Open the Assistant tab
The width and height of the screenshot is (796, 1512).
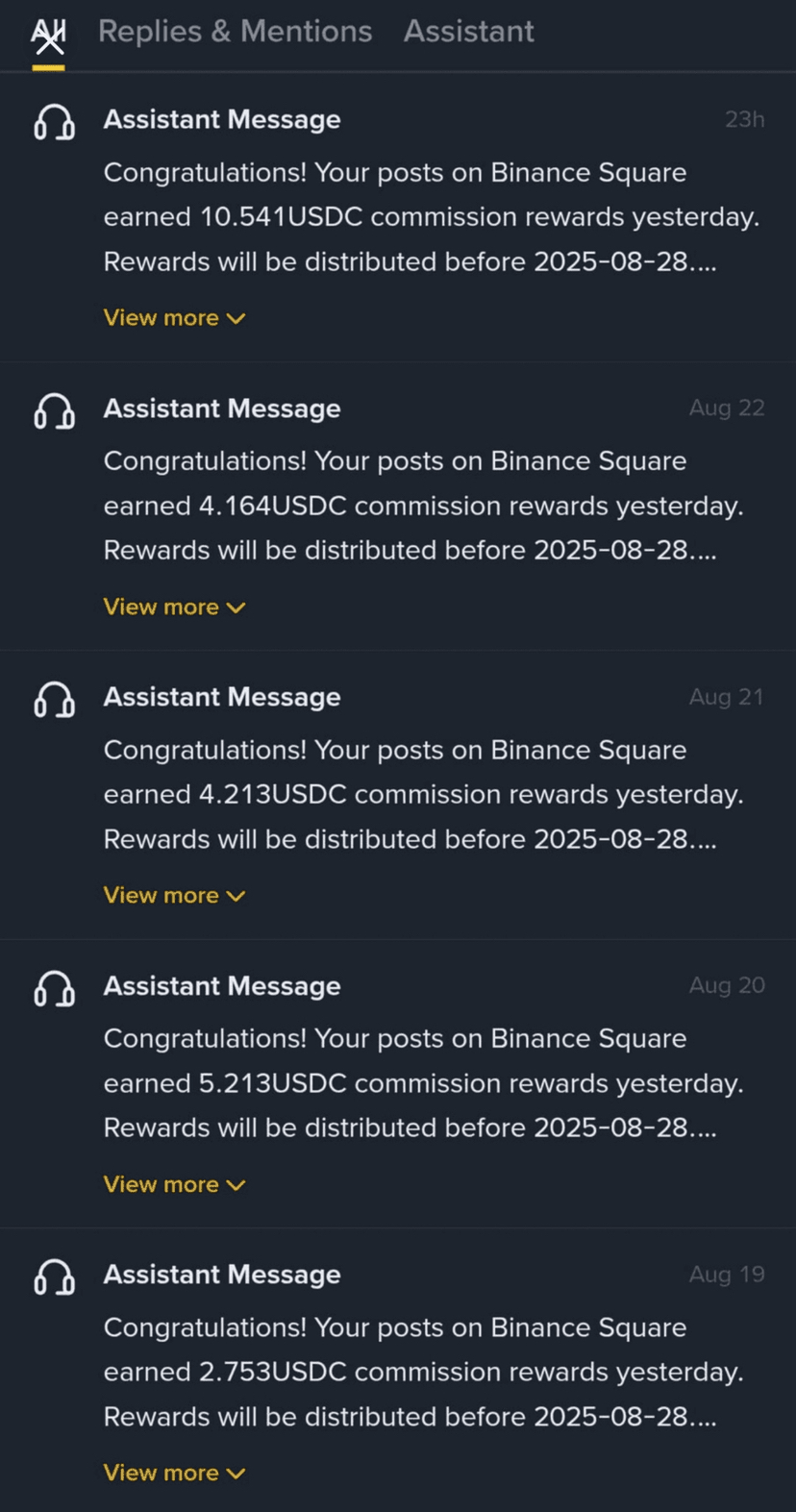tap(468, 32)
